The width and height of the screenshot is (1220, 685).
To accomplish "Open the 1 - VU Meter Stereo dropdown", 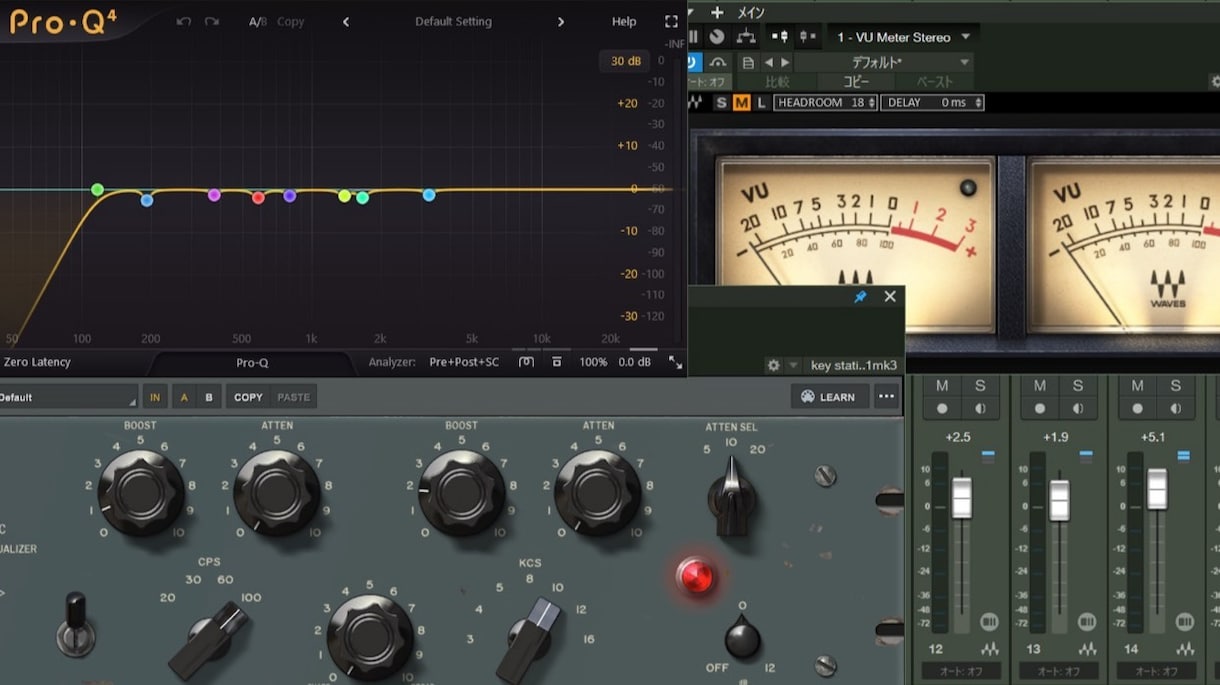I will pos(903,37).
